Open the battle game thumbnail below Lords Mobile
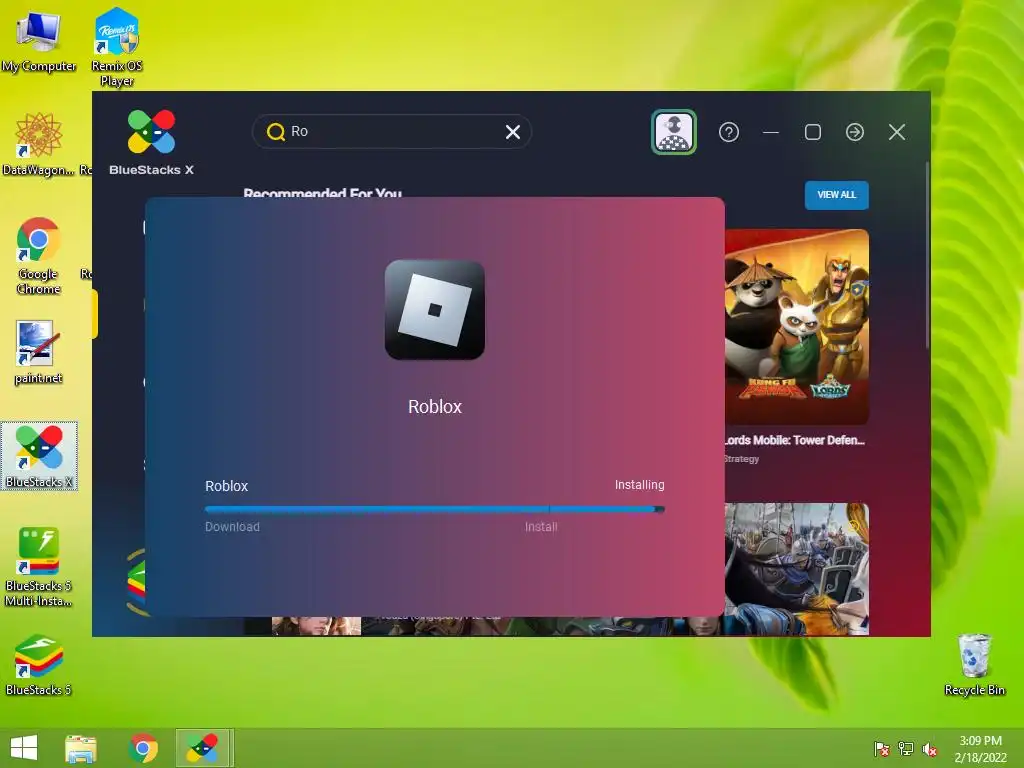Screen dimensions: 1024x768 coord(797,569)
